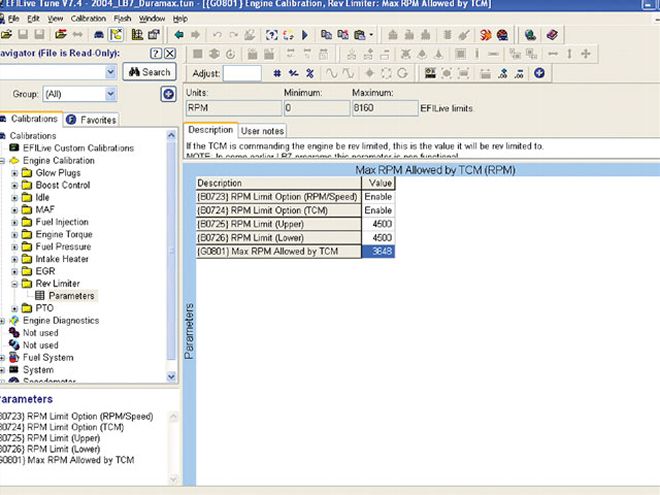Select the EGR folder in tree

point(45,271)
